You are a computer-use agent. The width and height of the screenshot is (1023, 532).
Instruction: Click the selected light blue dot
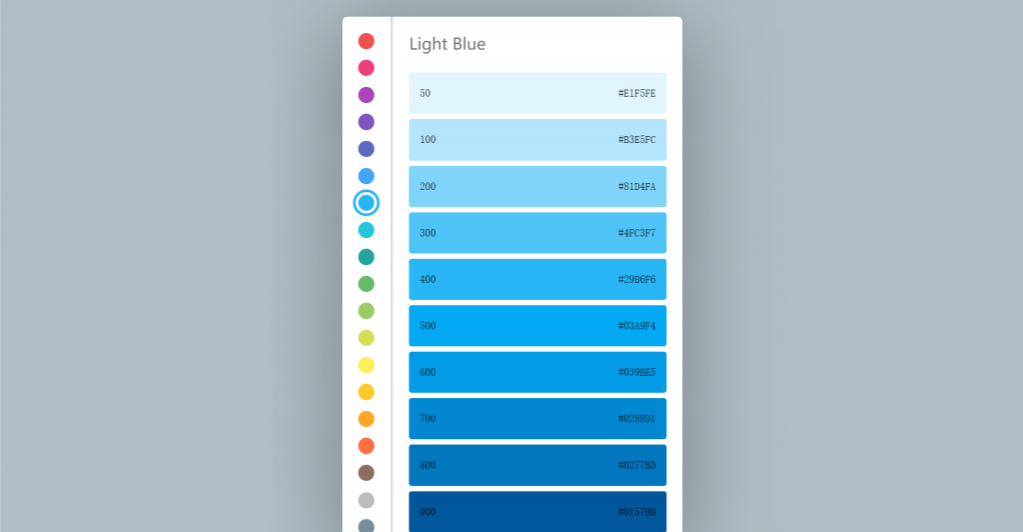coord(366,203)
